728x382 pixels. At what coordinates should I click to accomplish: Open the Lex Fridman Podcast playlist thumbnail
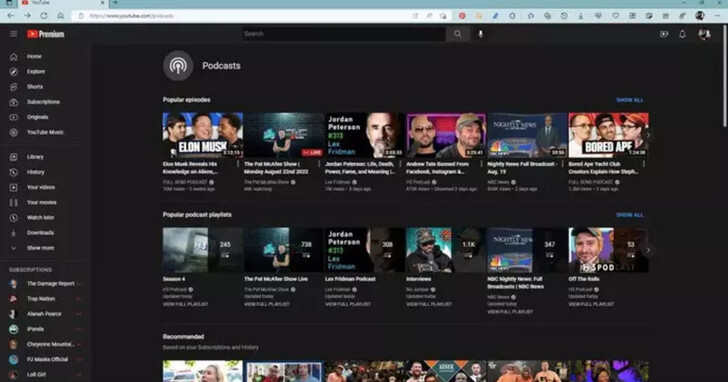pos(365,250)
